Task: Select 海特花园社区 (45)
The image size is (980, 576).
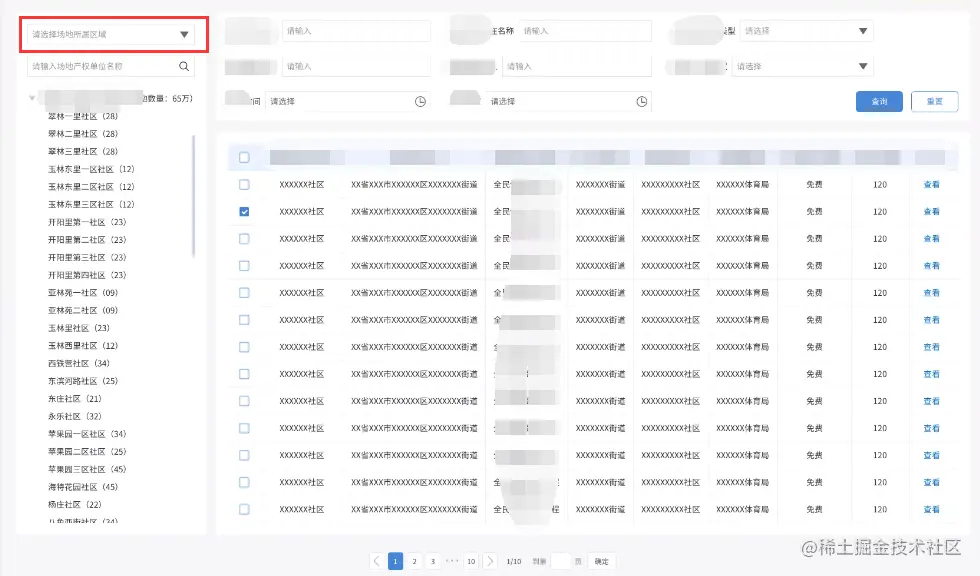Action: point(82,487)
